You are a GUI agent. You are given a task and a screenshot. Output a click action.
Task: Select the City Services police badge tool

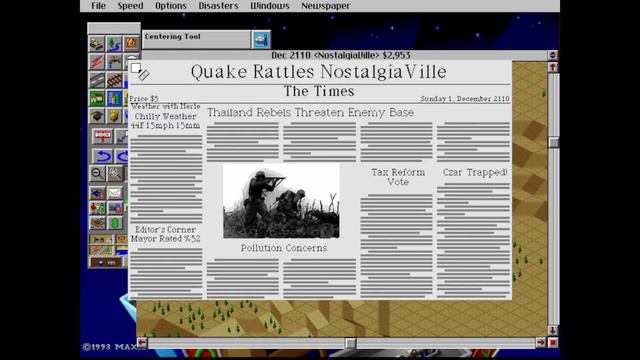114,116
